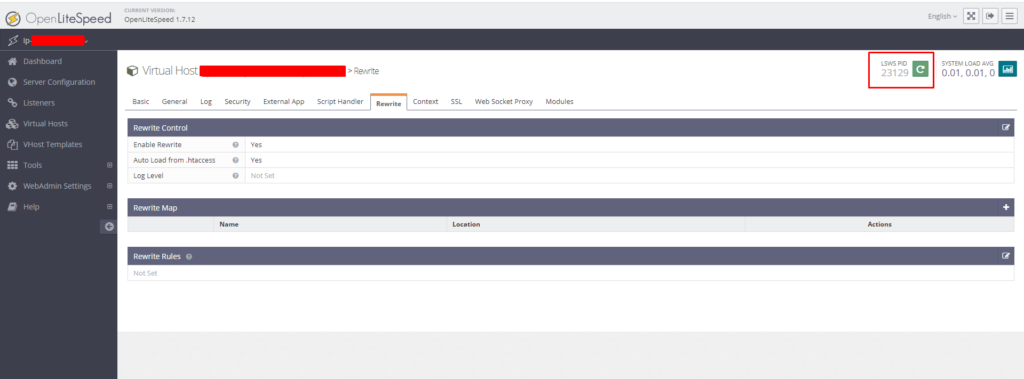Image resolution: width=1024 pixels, height=379 pixels.
Task: Click the Location column header
Action: (x=466, y=224)
